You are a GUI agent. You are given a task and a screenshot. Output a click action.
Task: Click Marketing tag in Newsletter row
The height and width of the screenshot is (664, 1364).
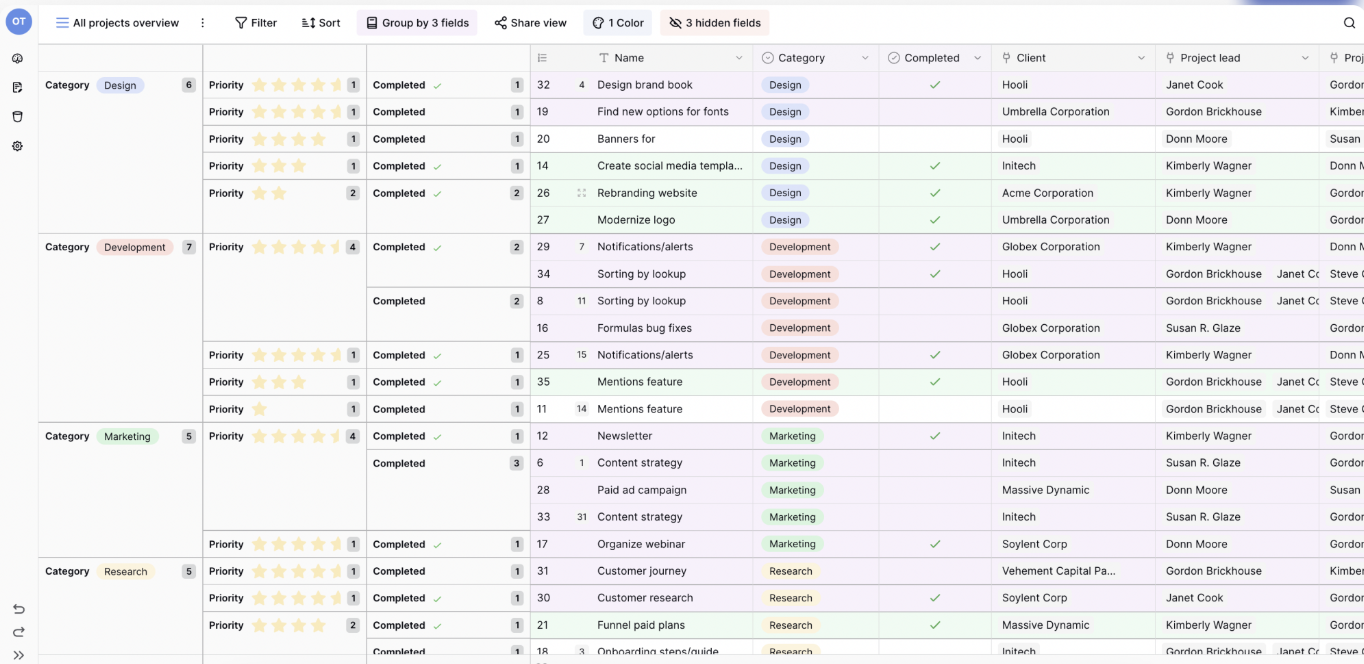tap(792, 436)
